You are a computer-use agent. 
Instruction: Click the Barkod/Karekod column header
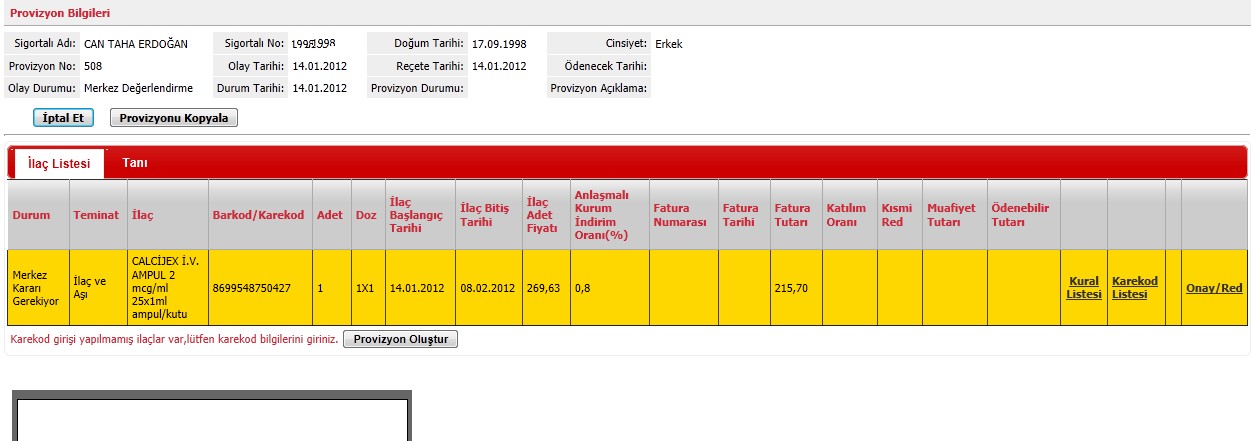pyautogui.click(x=258, y=215)
